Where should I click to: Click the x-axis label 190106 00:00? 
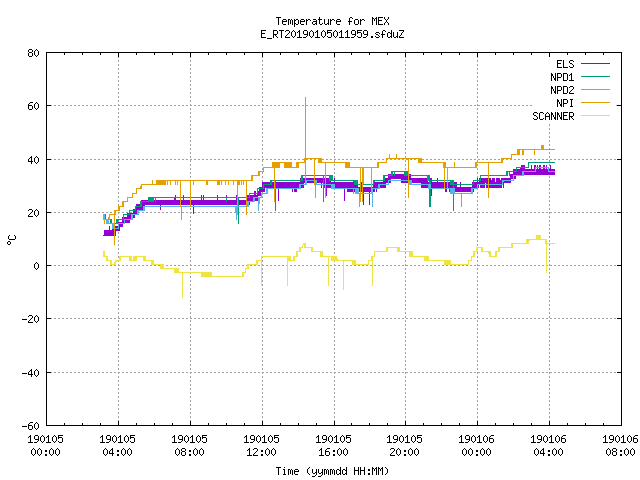(476, 446)
